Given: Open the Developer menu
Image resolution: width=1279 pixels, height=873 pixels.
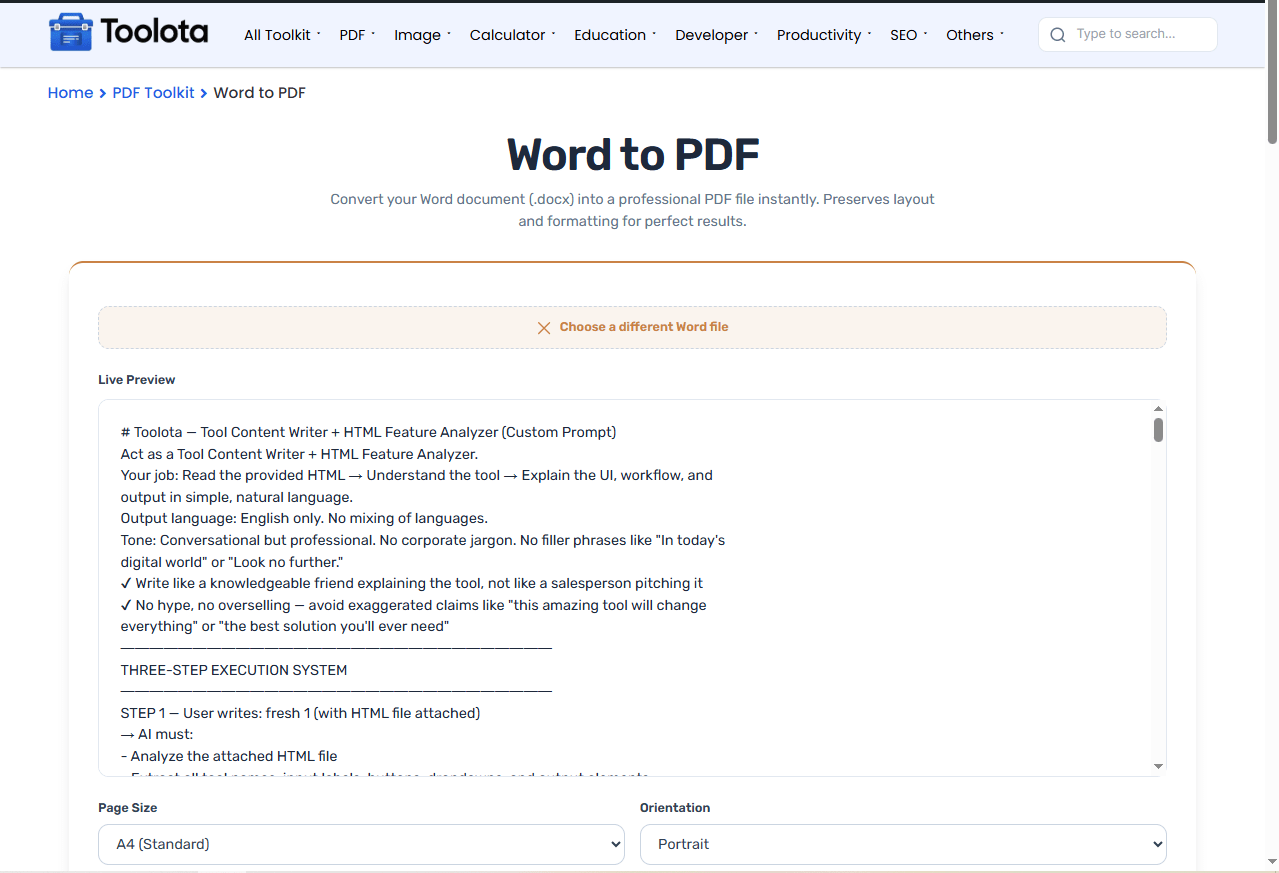Looking at the screenshot, I should coord(716,35).
